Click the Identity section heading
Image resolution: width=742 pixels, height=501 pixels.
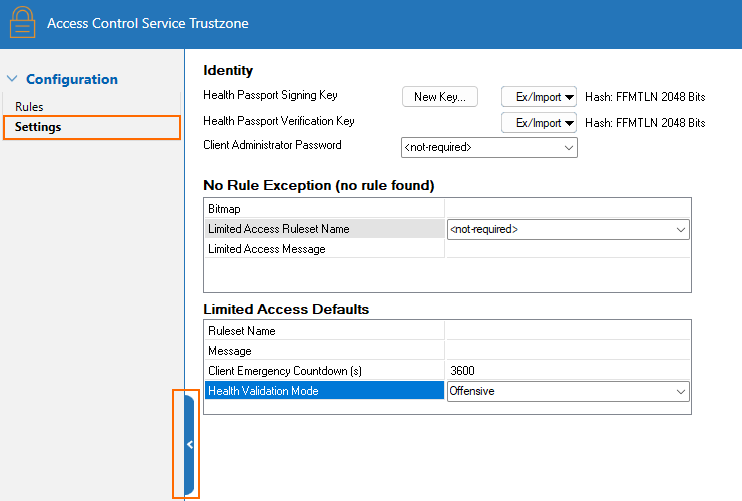click(x=228, y=70)
